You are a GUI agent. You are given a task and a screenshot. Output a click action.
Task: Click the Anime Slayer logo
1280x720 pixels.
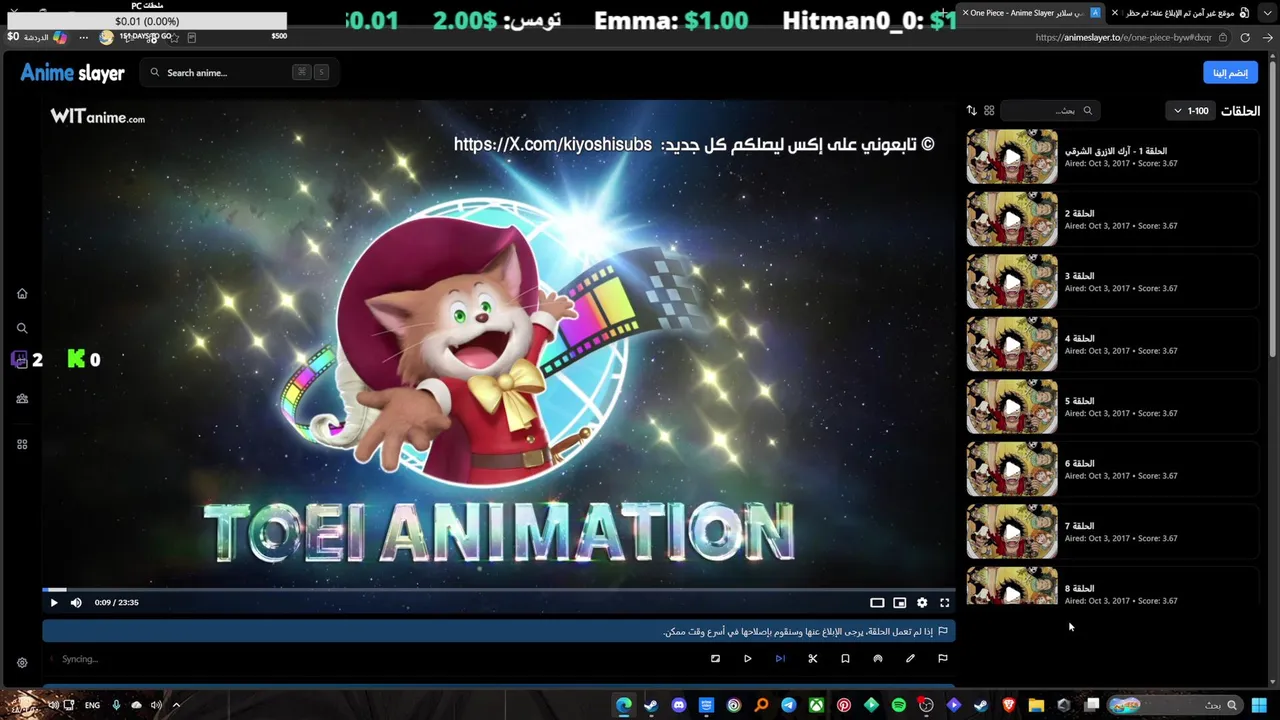tap(72, 73)
